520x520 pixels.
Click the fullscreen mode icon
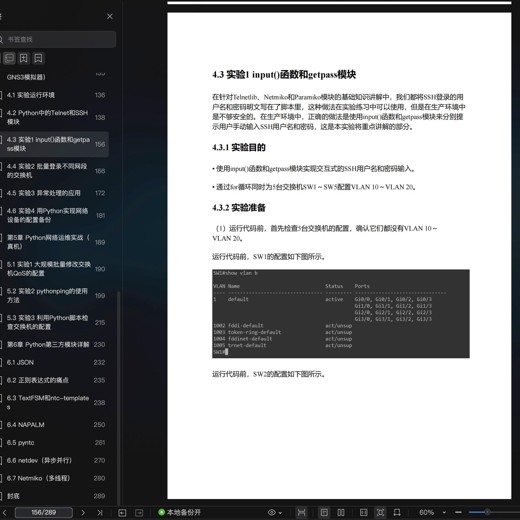click(380, 512)
